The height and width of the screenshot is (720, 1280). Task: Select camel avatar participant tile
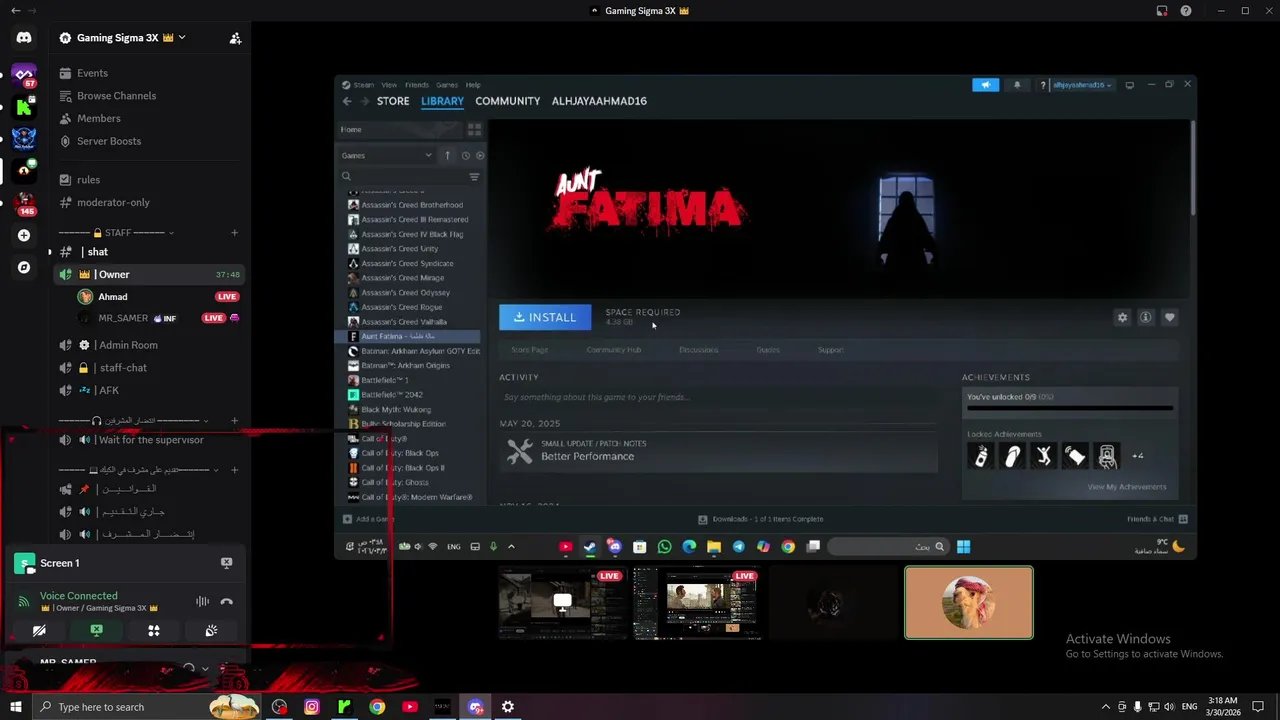(969, 603)
